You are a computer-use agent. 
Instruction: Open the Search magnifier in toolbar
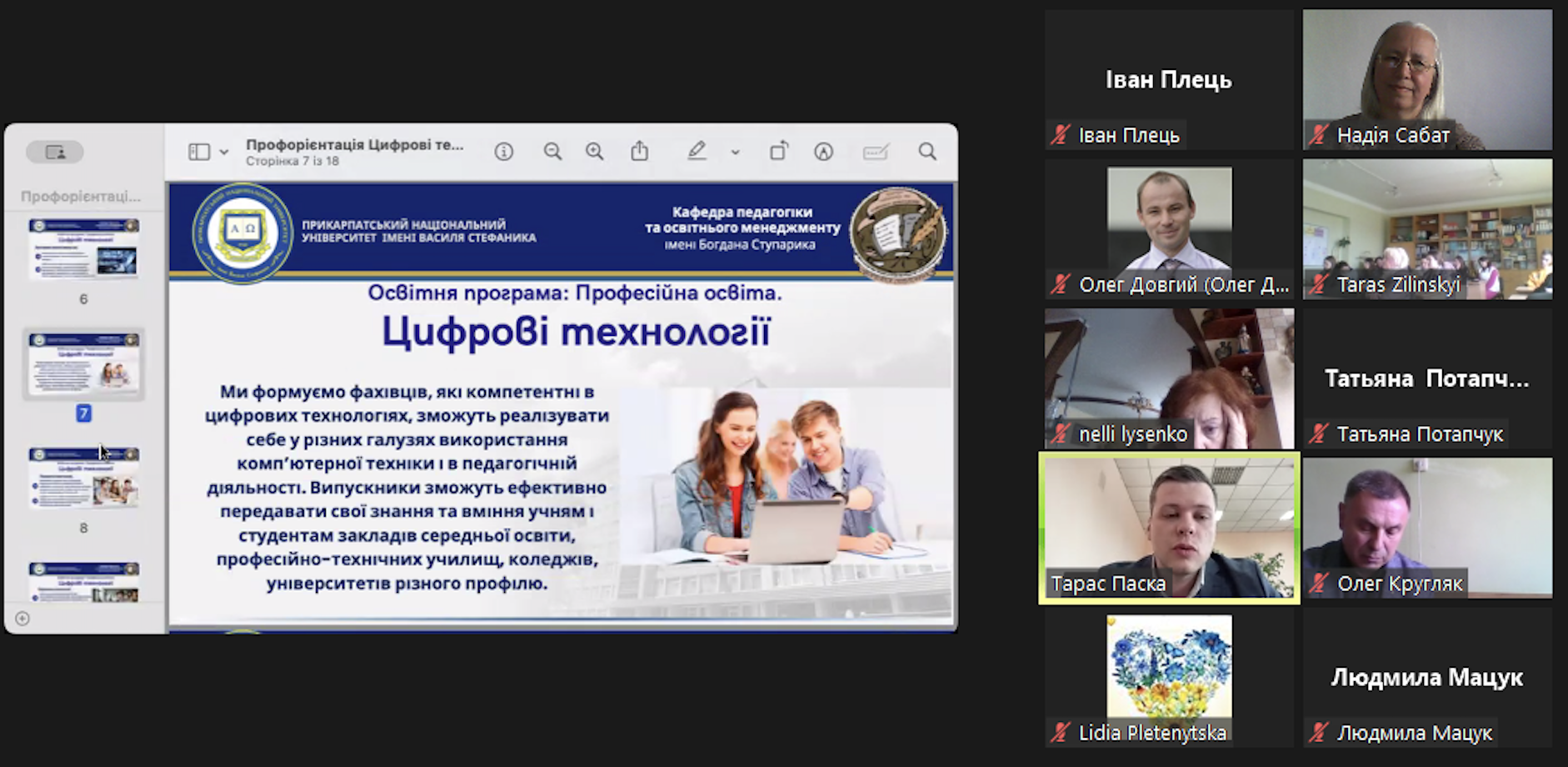point(927,152)
